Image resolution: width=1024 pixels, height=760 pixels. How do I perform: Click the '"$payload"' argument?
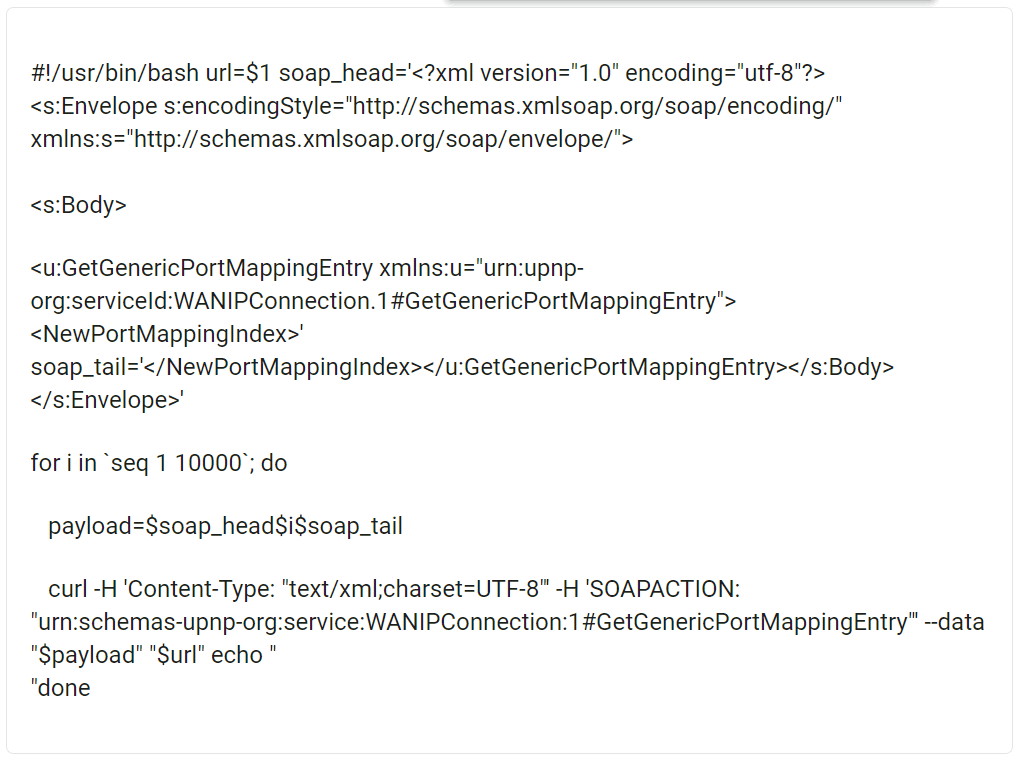pos(87,655)
